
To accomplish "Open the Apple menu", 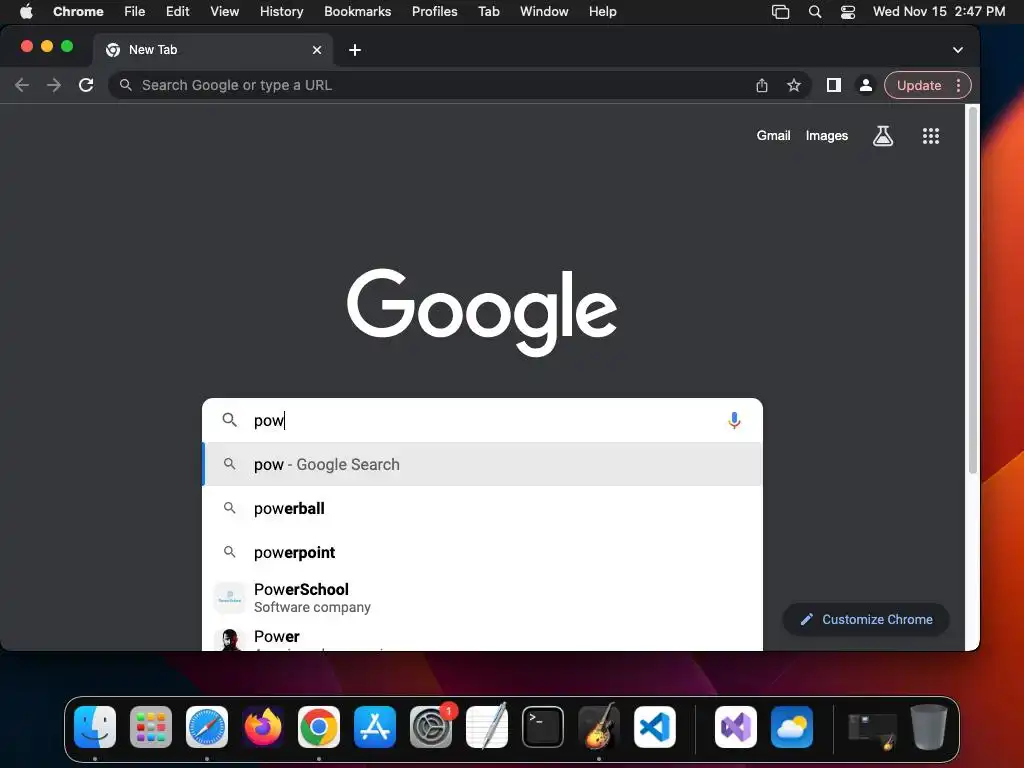I will [x=26, y=12].
